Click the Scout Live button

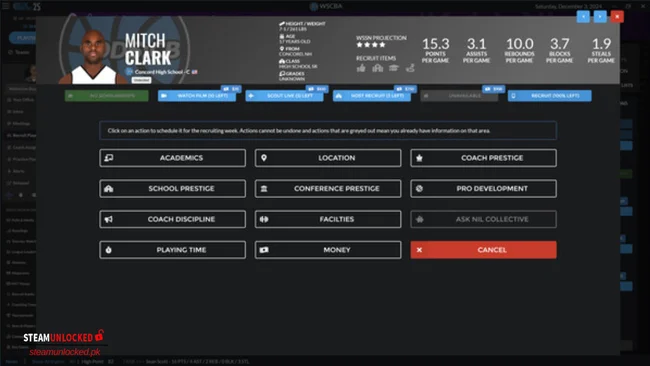284,96
